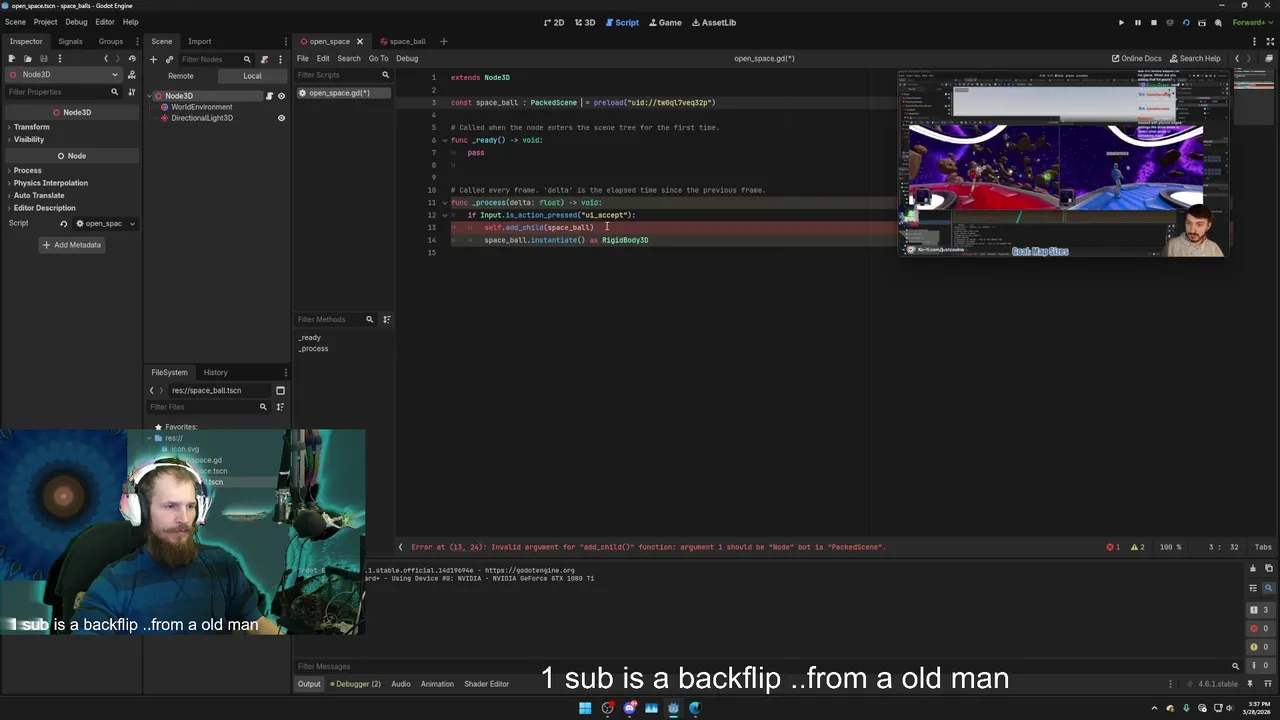Toggle visibility of DirectionalLight3D node
The height and width of the screenshot is (720, 1280).
coord(281,118)
